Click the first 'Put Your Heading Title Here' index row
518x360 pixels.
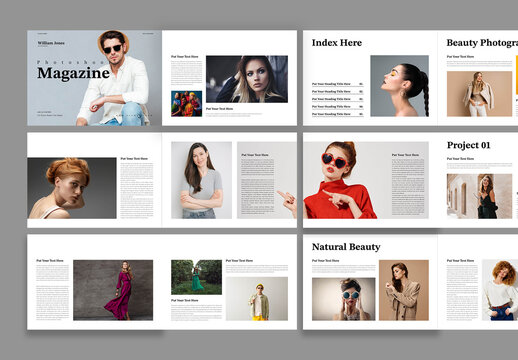[x=337, y=84]
